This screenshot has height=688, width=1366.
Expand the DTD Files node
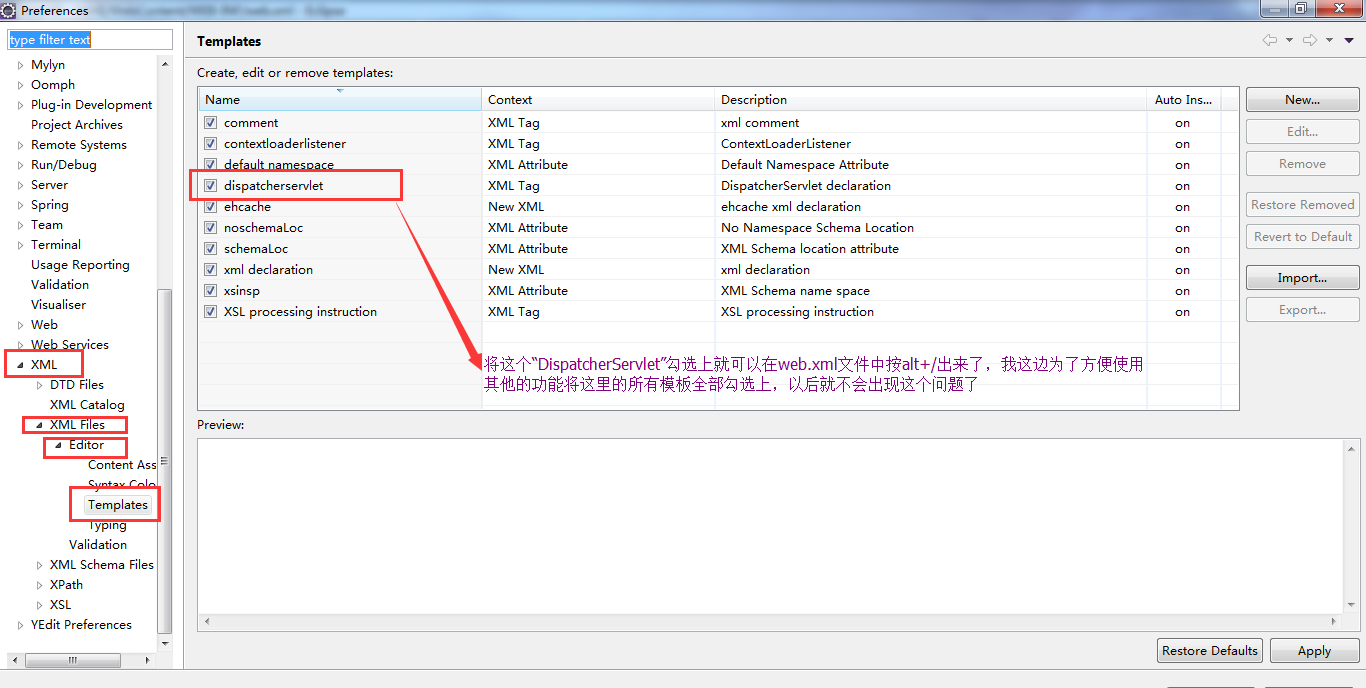click(40, 385)
